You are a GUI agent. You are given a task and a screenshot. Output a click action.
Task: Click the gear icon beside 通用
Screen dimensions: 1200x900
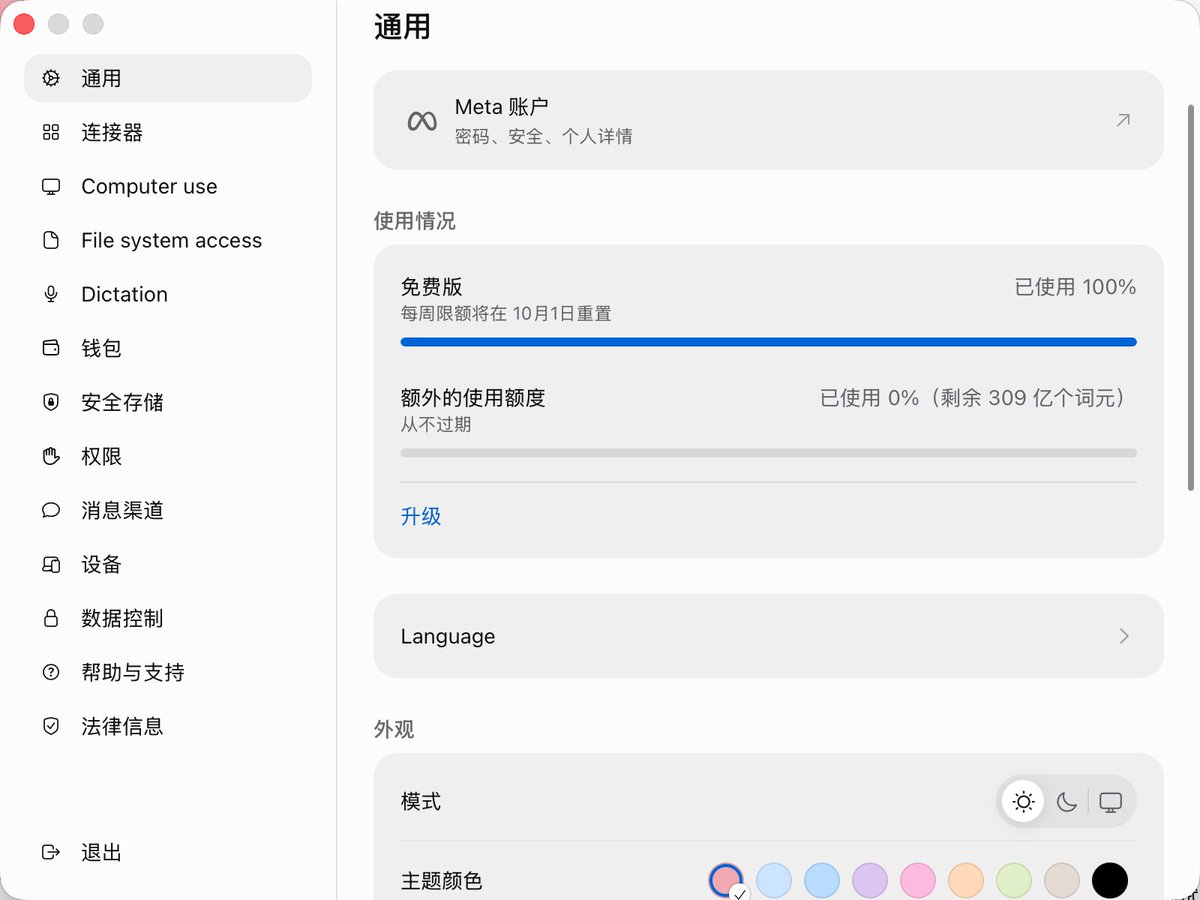pos(51,78)
